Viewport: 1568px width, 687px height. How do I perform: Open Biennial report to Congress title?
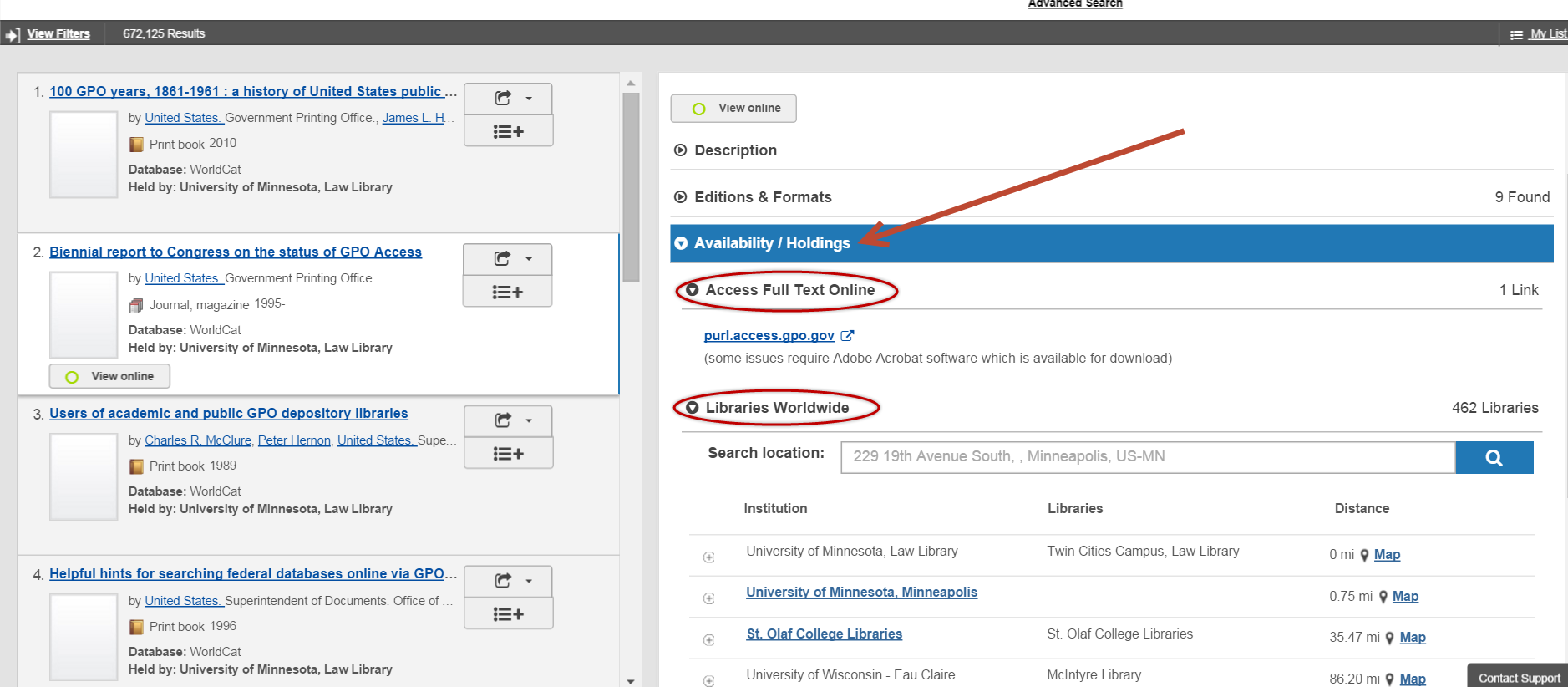click(236, 252)
